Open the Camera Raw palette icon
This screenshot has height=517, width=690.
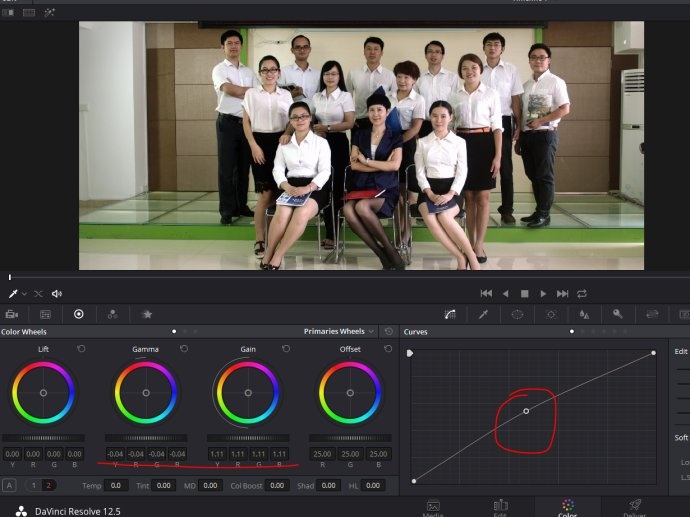click(x=11, y=314)
